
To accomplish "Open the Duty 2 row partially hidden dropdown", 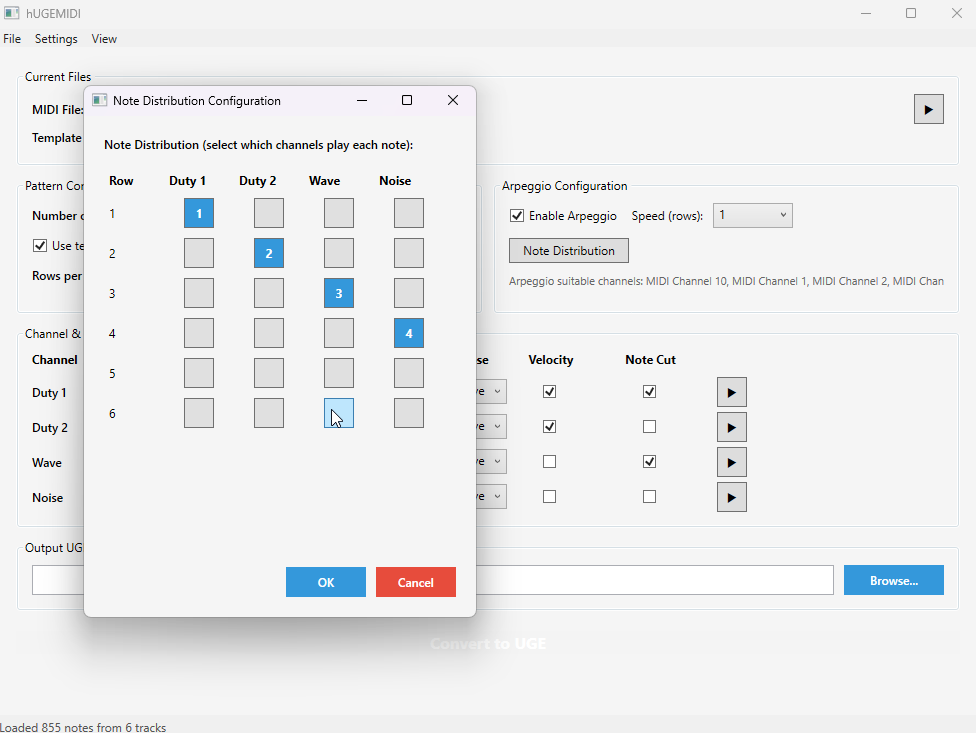I will pyautogui.click(x=491, y=427).
